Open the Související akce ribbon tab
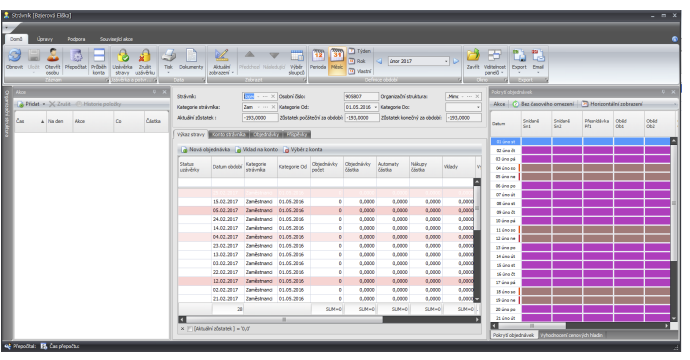The image size is (690, 360). (116, 39)
